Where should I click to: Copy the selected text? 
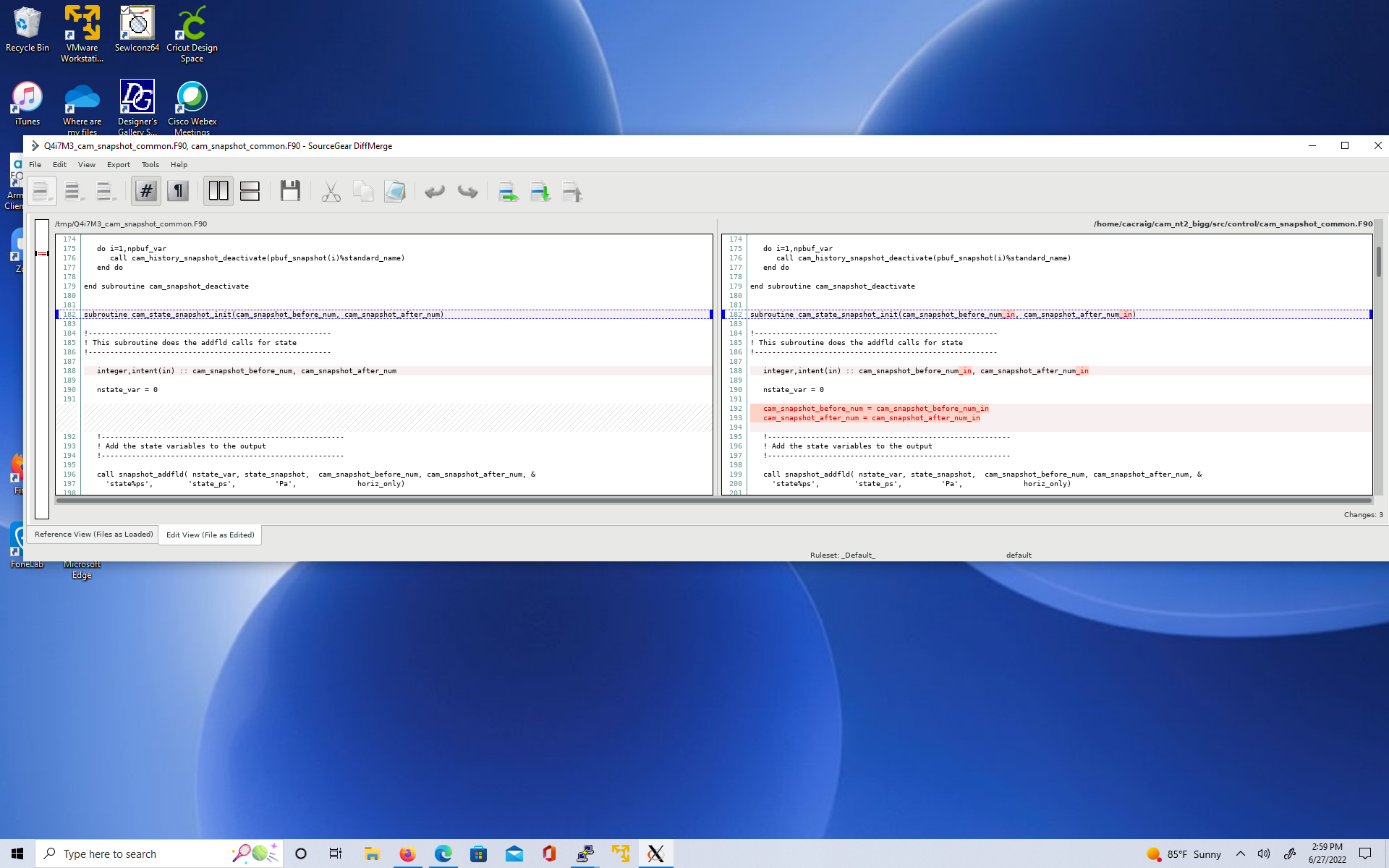pos(364,191)
